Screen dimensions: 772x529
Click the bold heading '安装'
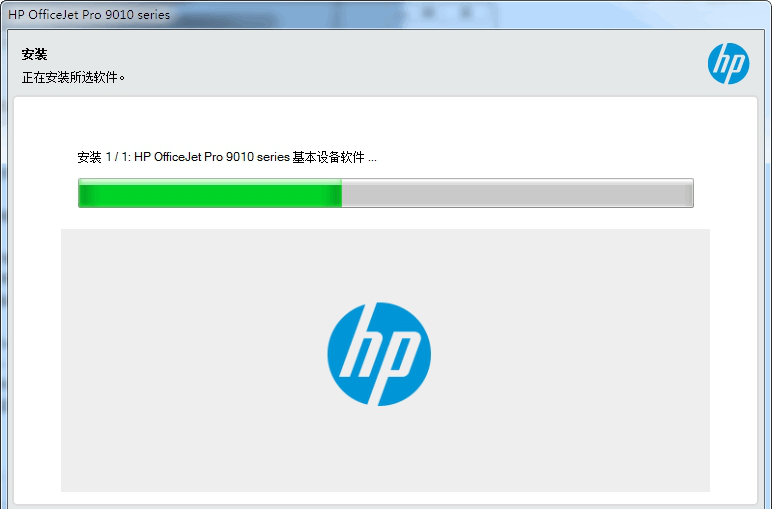coord(34,54)
